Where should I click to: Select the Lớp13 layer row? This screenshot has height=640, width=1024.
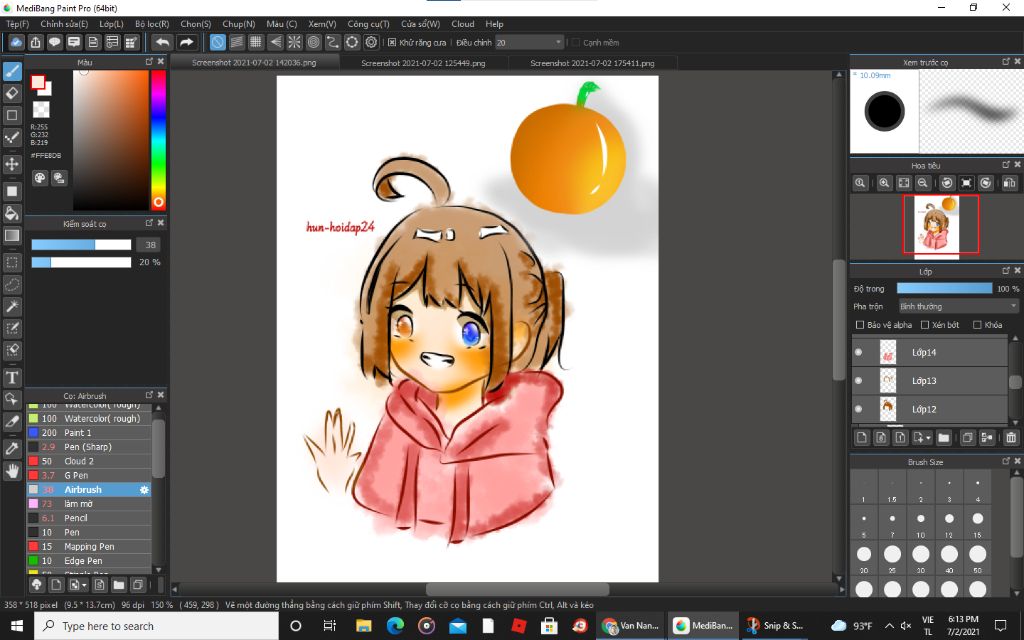pos(931,381)
